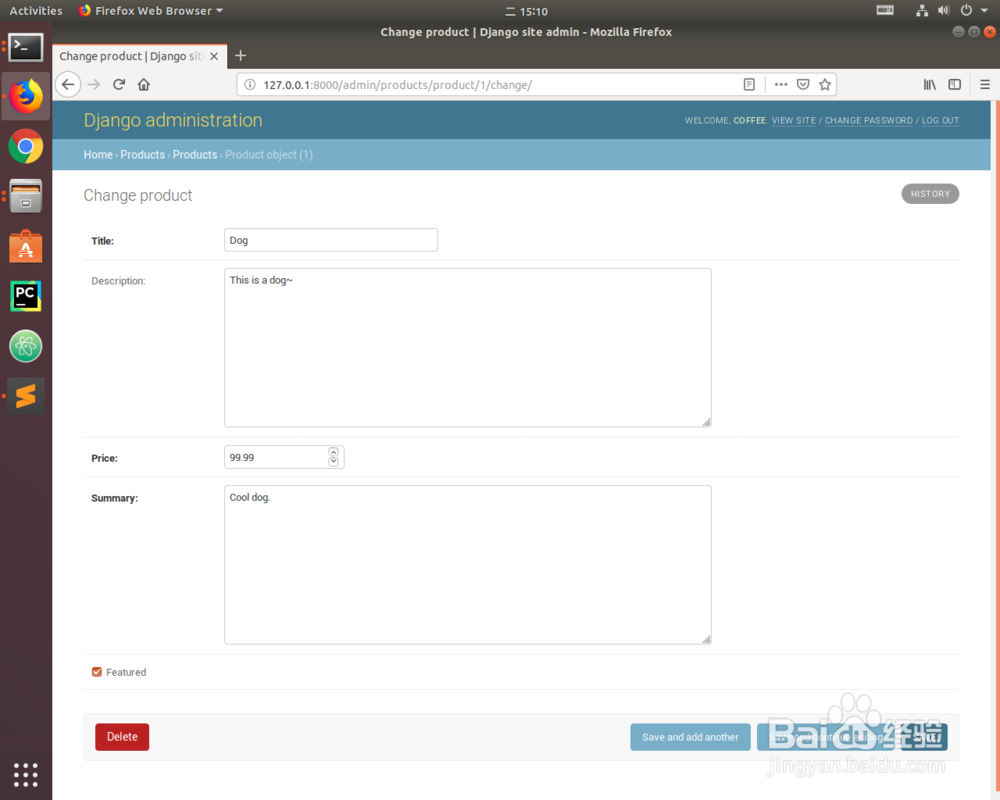This screenshot has height=800, width=1000.
Task: Bookmark this page with the star
Action: coord(825,85)
